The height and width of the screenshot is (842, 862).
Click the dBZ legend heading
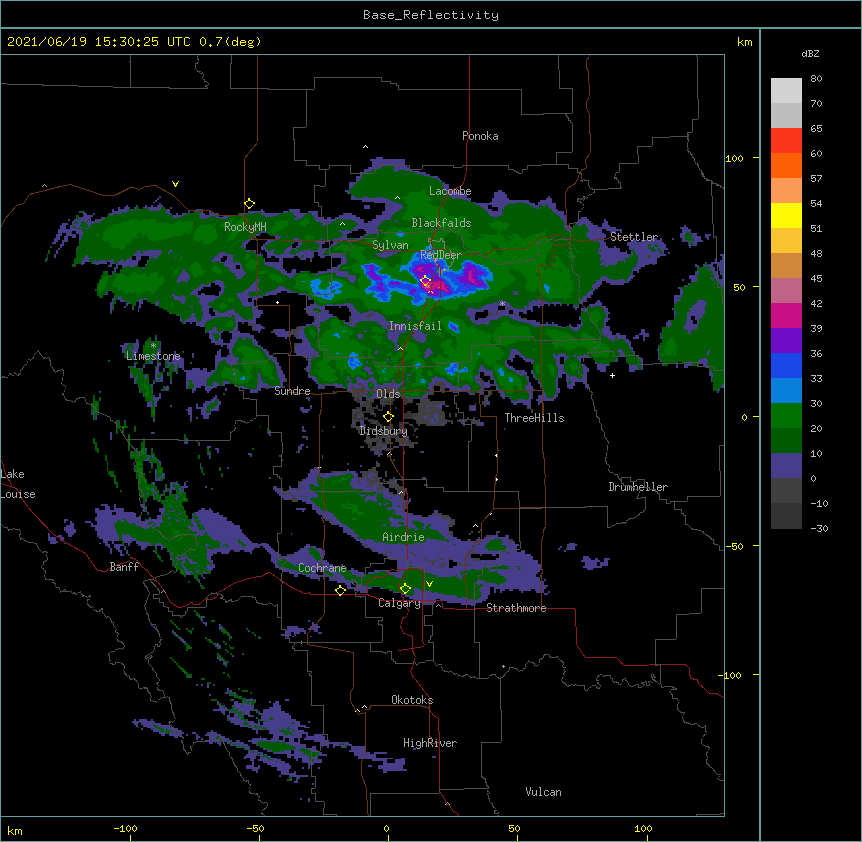(x=810, y=53)
